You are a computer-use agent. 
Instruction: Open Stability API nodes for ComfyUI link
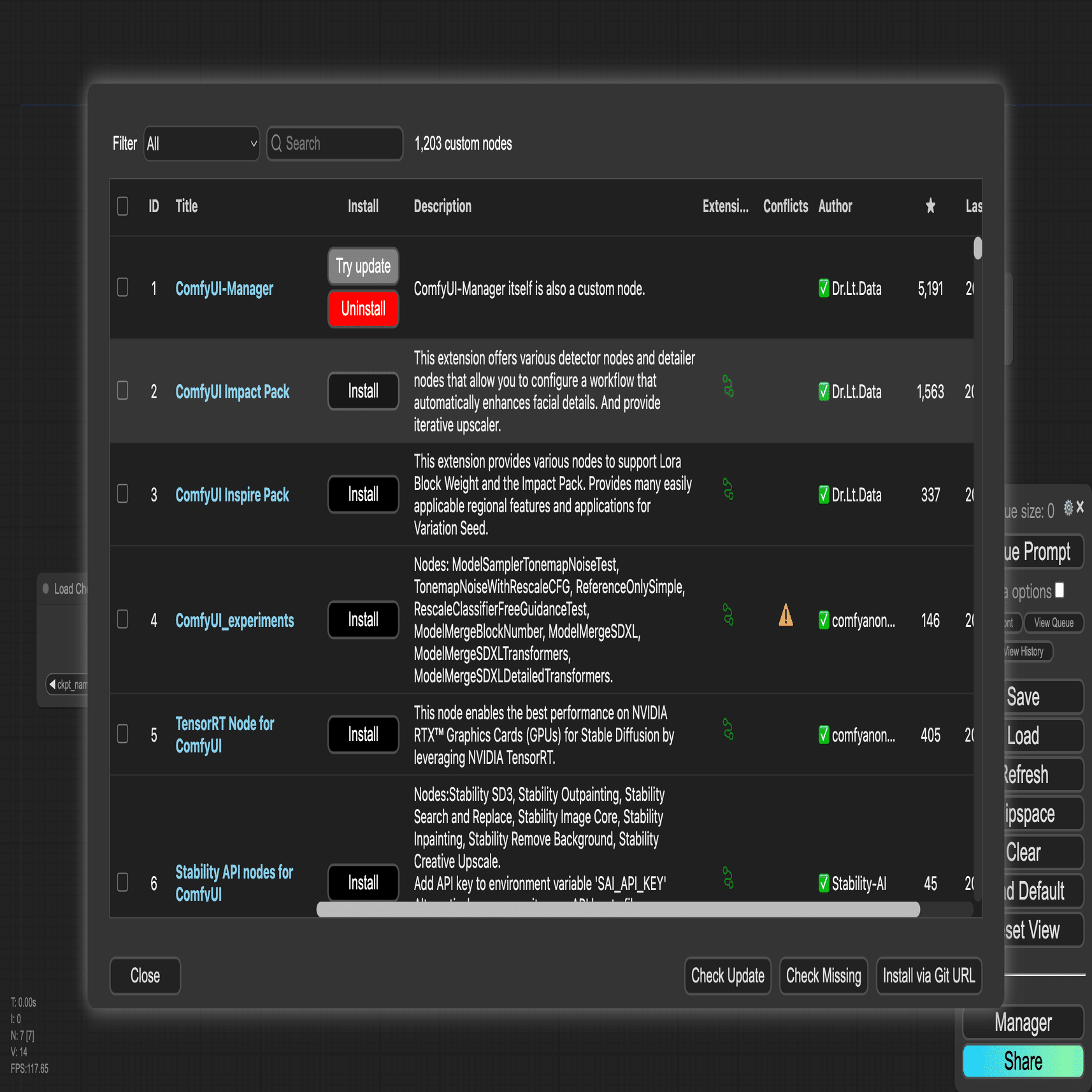[x=234, y=883]
